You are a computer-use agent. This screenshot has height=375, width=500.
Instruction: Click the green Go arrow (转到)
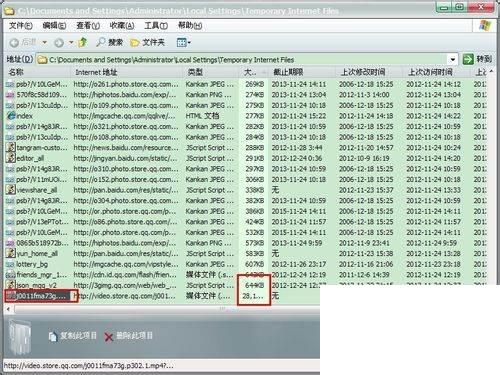click(x=468, y=59)
